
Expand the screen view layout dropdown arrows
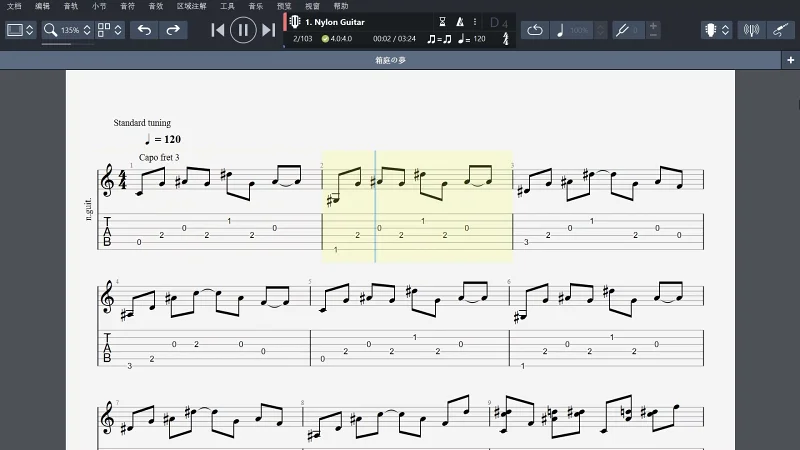tap(30, 30)
